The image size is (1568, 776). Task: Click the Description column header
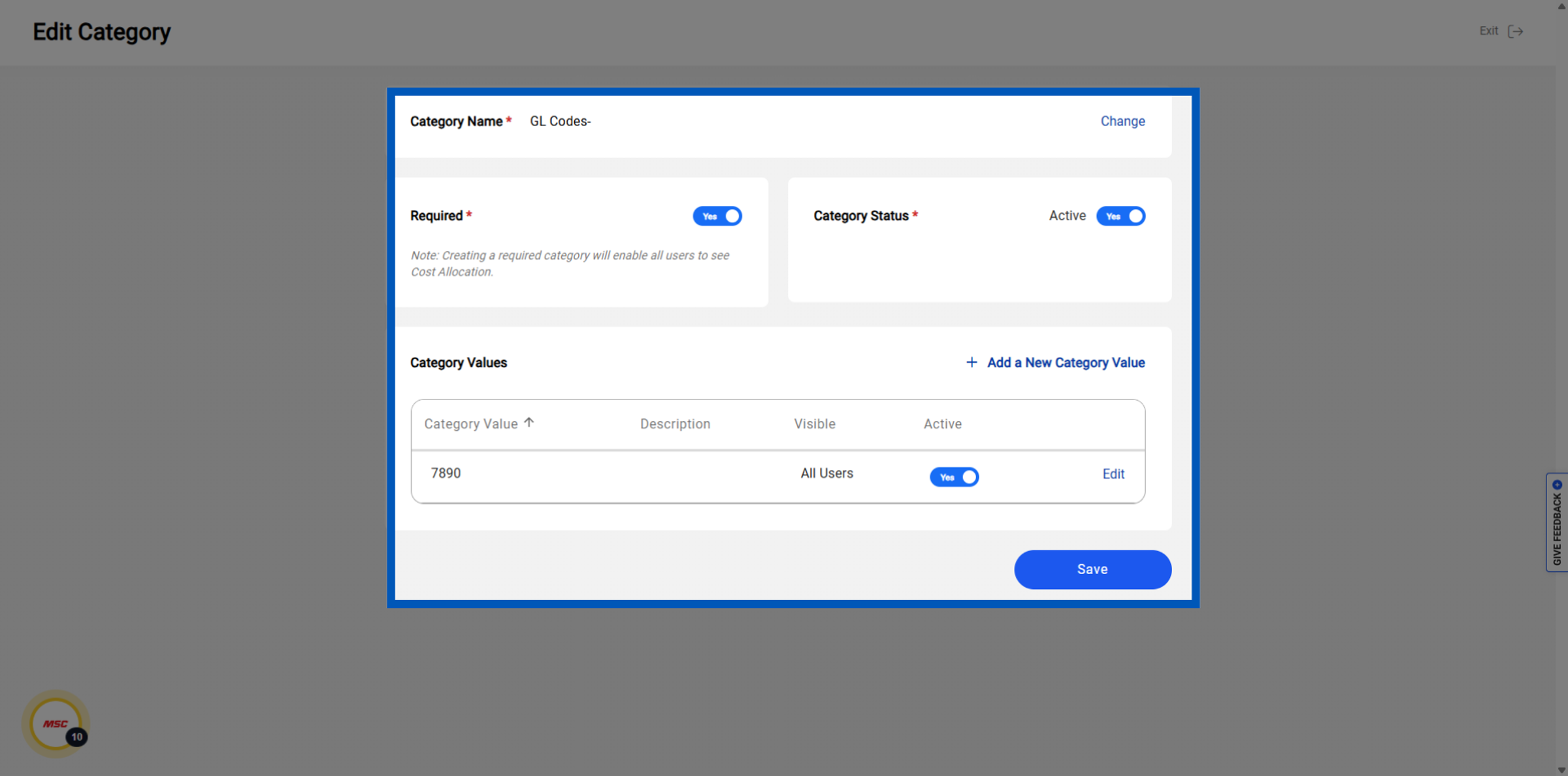pos(675,424)
